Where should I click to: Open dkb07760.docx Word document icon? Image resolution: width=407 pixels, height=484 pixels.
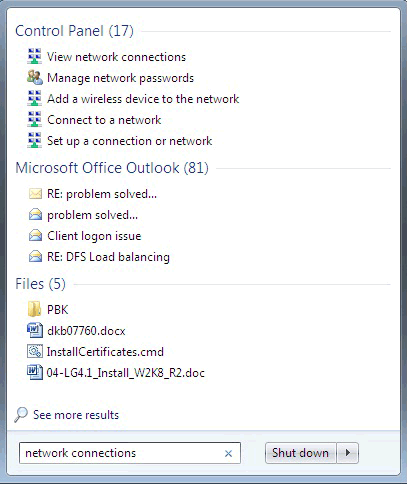pyautogui.click(x=35, y=330)
